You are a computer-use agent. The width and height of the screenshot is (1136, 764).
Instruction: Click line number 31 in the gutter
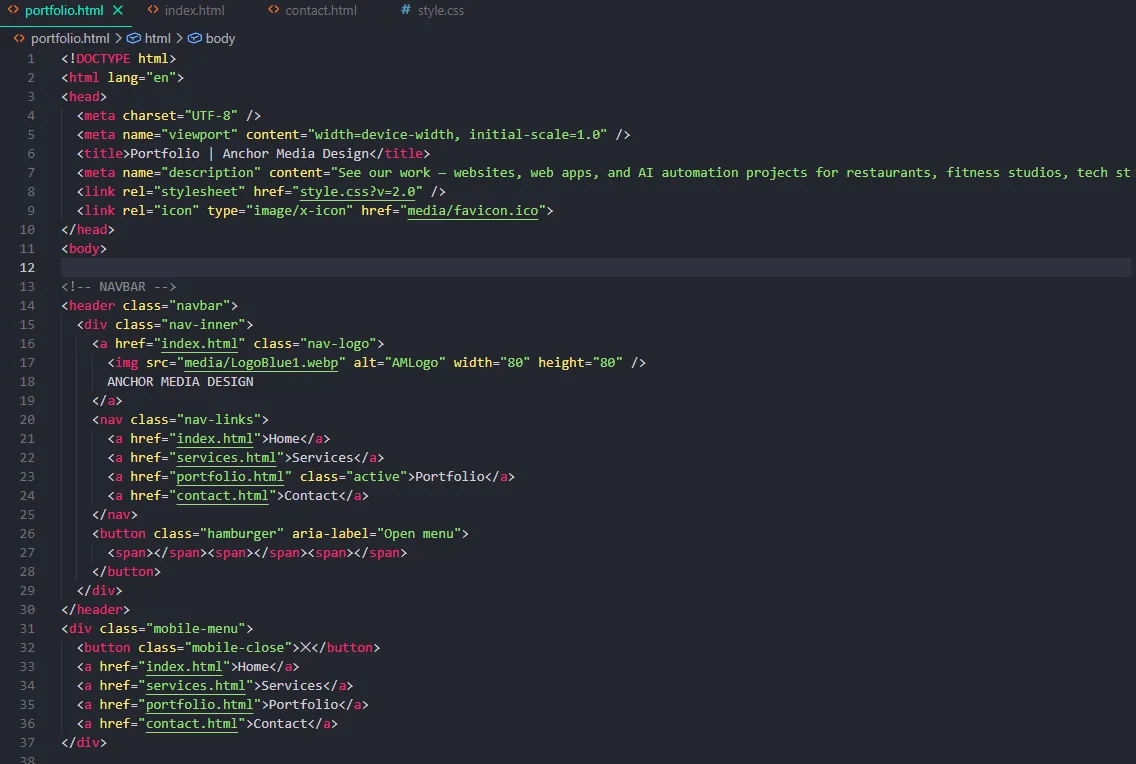coord(27,629)
